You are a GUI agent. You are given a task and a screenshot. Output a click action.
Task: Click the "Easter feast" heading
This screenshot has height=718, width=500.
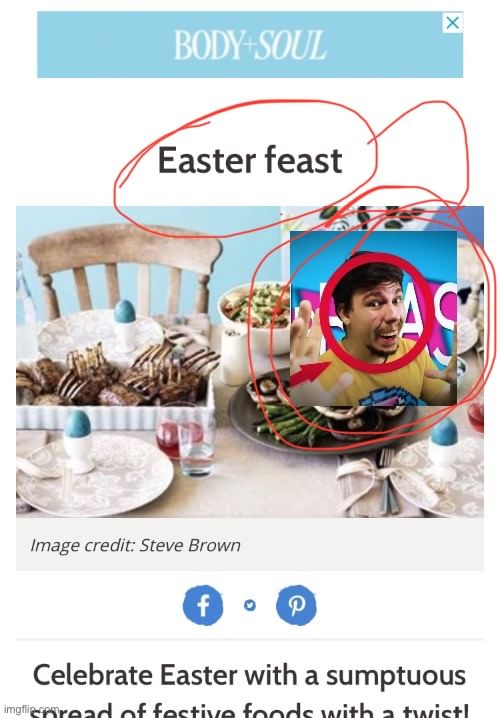250,160
